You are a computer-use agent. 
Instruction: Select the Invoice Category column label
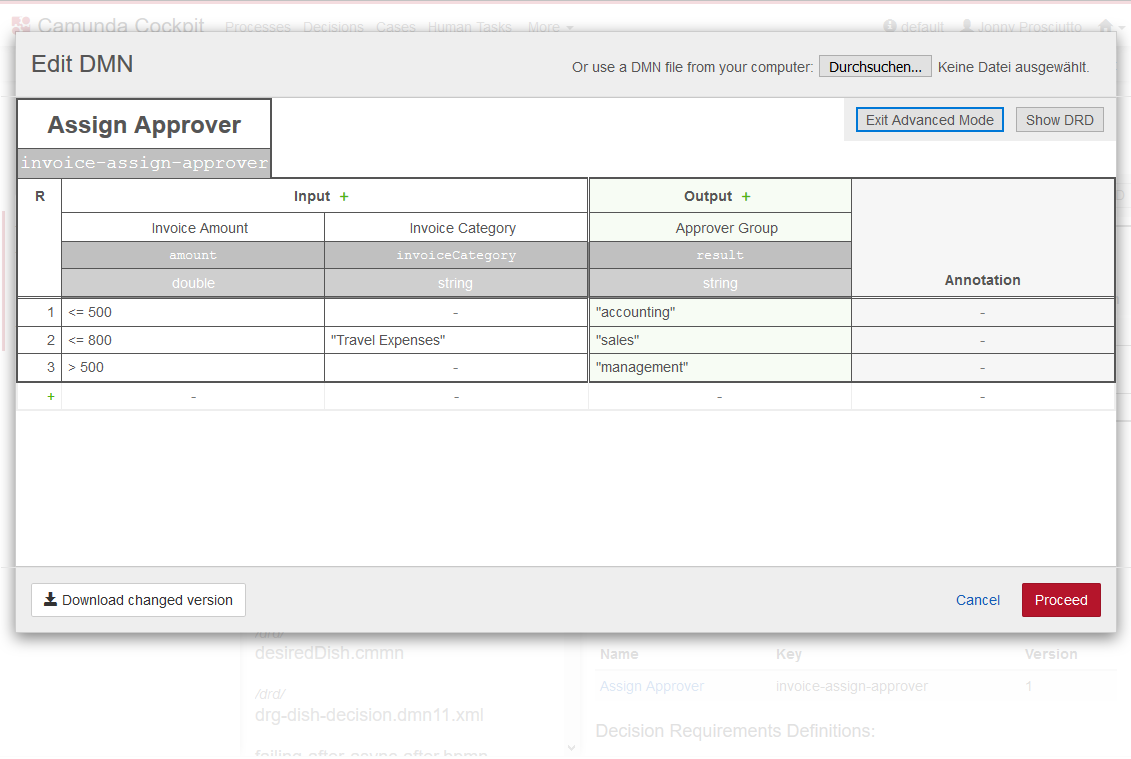pyautogui.click(x=456, y=228)
